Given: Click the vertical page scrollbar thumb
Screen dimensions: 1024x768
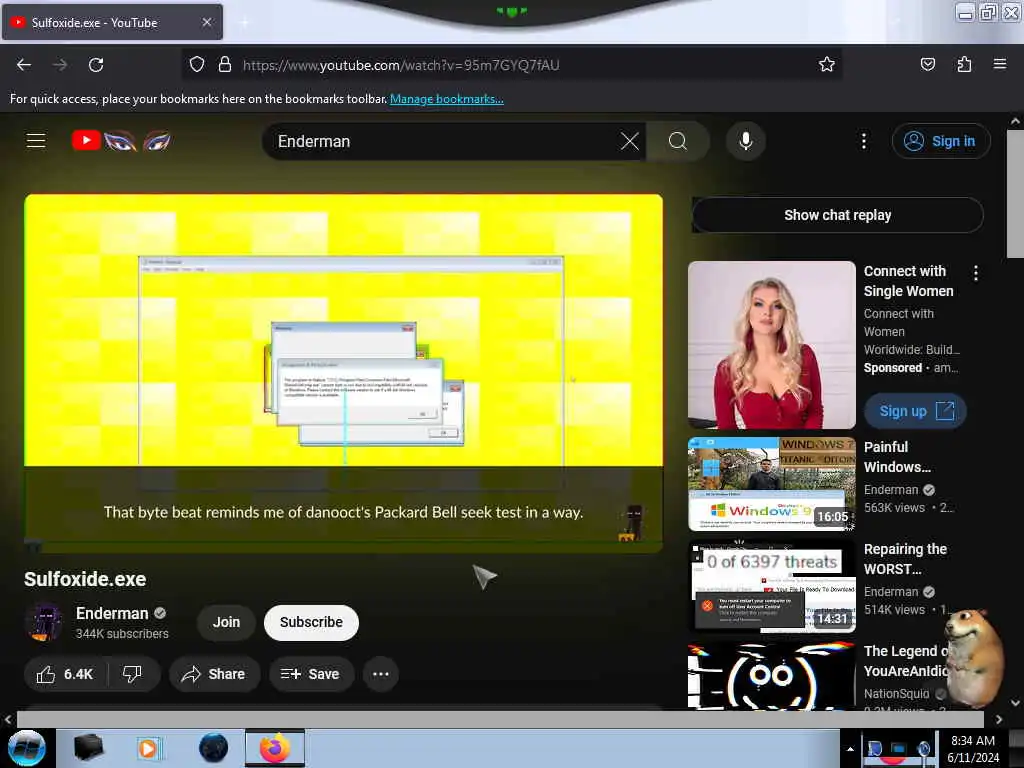Looking at the screenshot, I should click(1014, 194).
